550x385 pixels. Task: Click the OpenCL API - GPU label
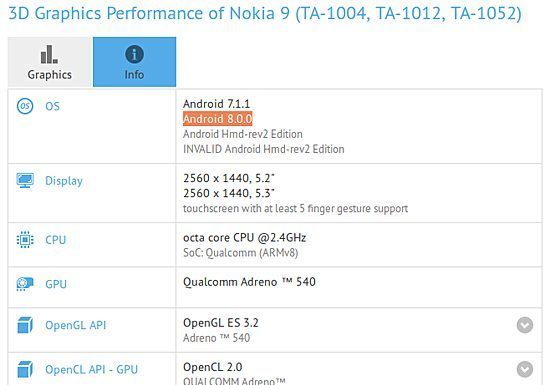[x=91, y=370]
